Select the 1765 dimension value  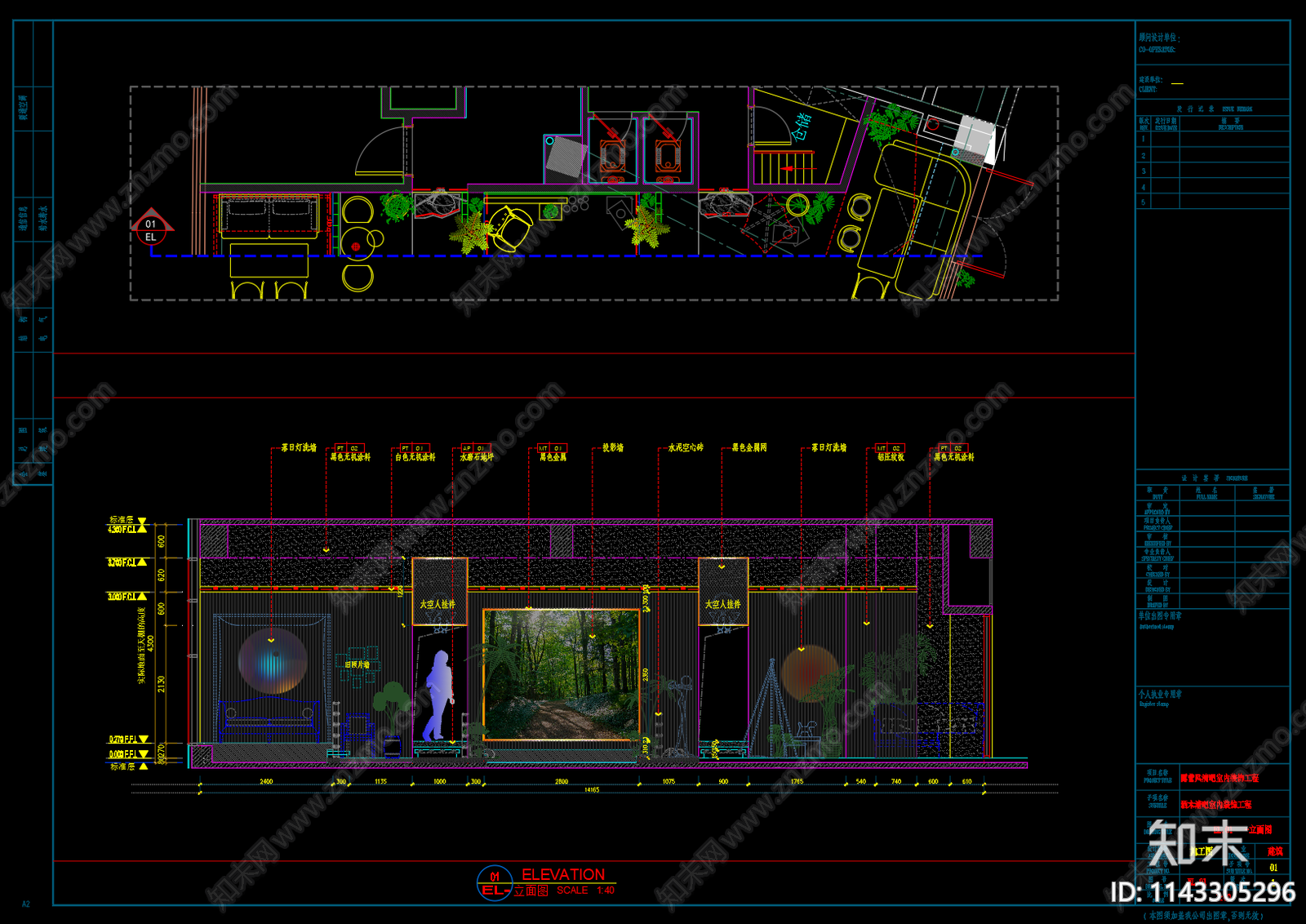point(797,781)
